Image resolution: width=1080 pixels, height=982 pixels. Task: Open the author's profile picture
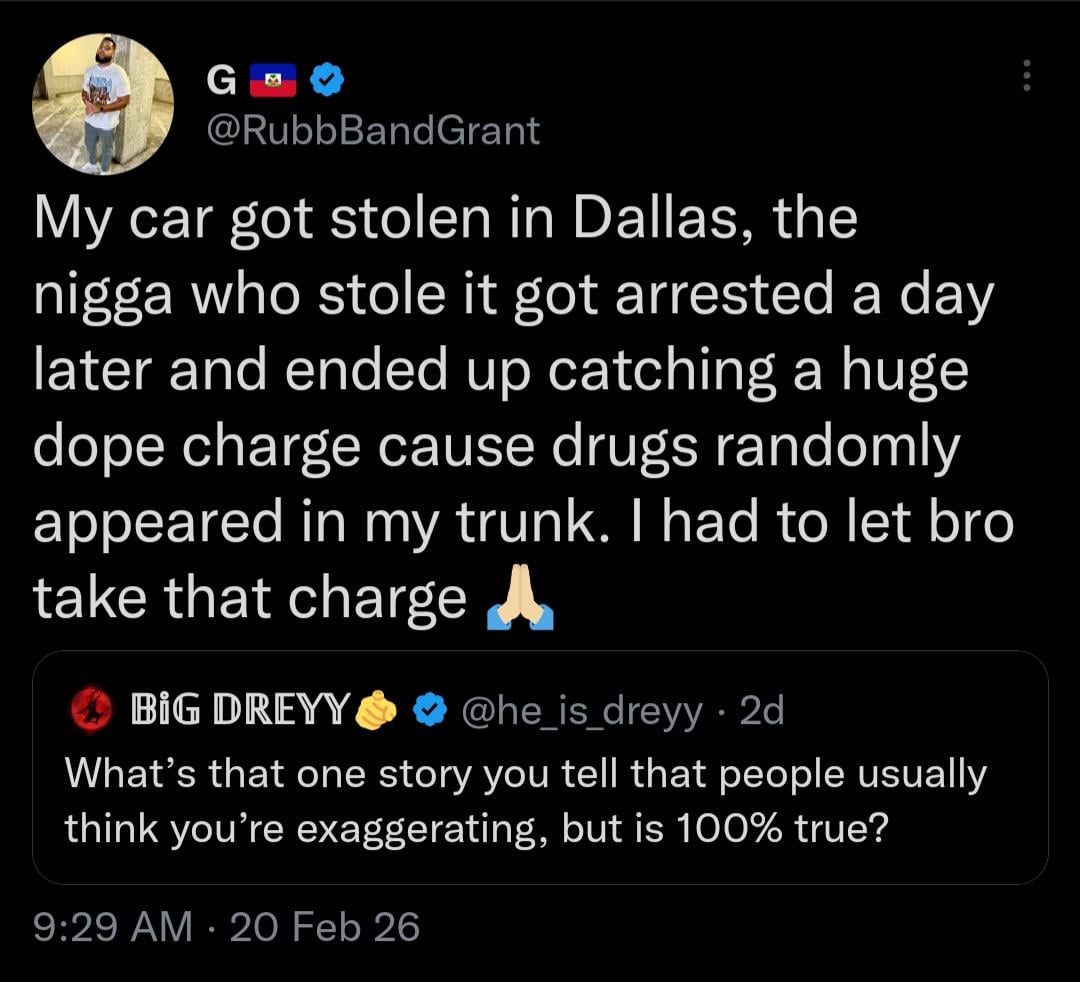coord(103,104)
